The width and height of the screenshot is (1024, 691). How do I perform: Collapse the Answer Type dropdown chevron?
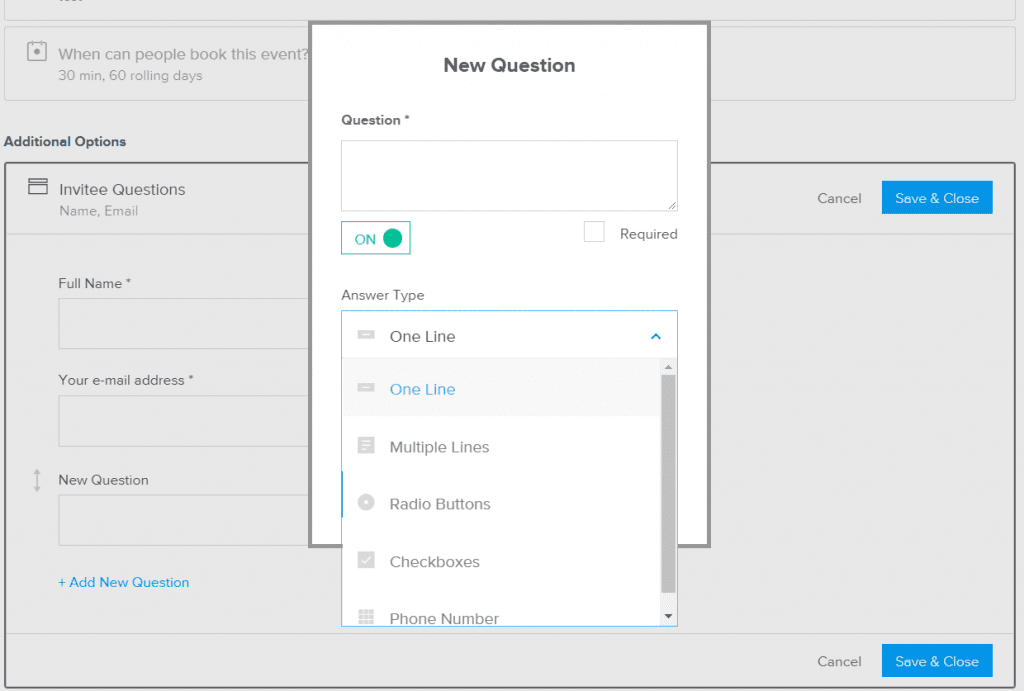656,336
